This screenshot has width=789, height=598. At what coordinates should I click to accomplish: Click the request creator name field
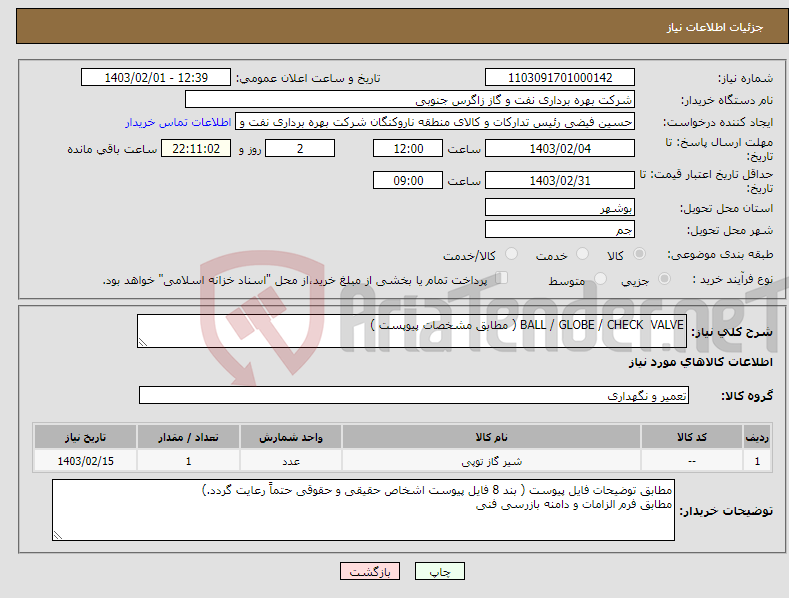click(x=435, y=122)
